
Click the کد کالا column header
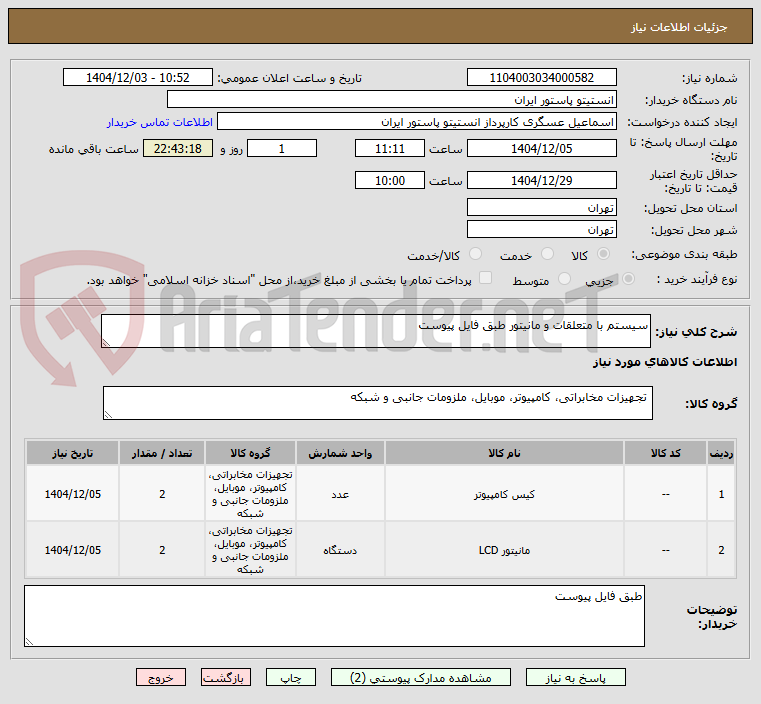point(665,453)
